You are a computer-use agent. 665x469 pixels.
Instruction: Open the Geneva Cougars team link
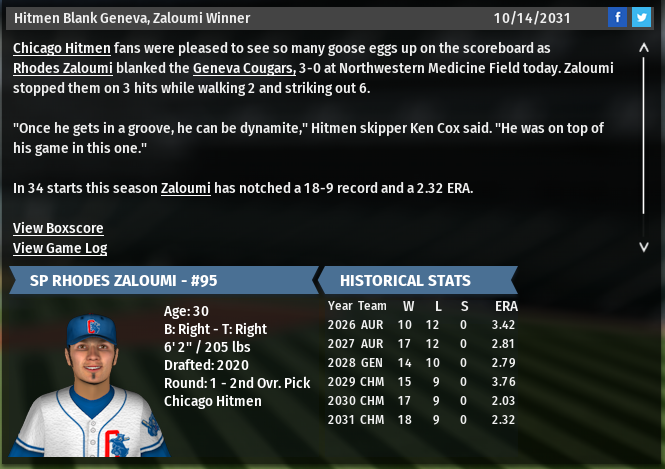[244, 67]
